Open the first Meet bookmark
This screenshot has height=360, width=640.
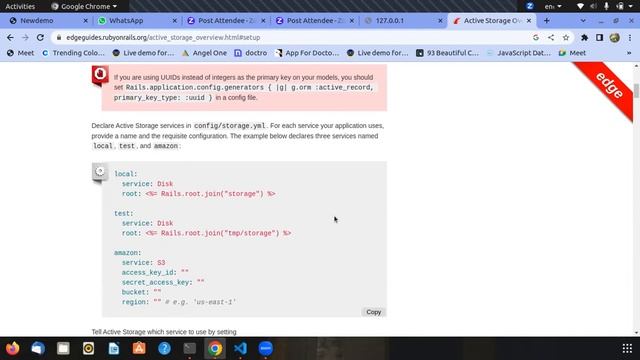tap(20, 53)
